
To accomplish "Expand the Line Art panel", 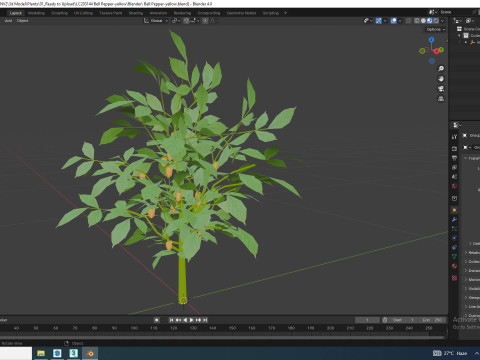I will tap(466, 307).
